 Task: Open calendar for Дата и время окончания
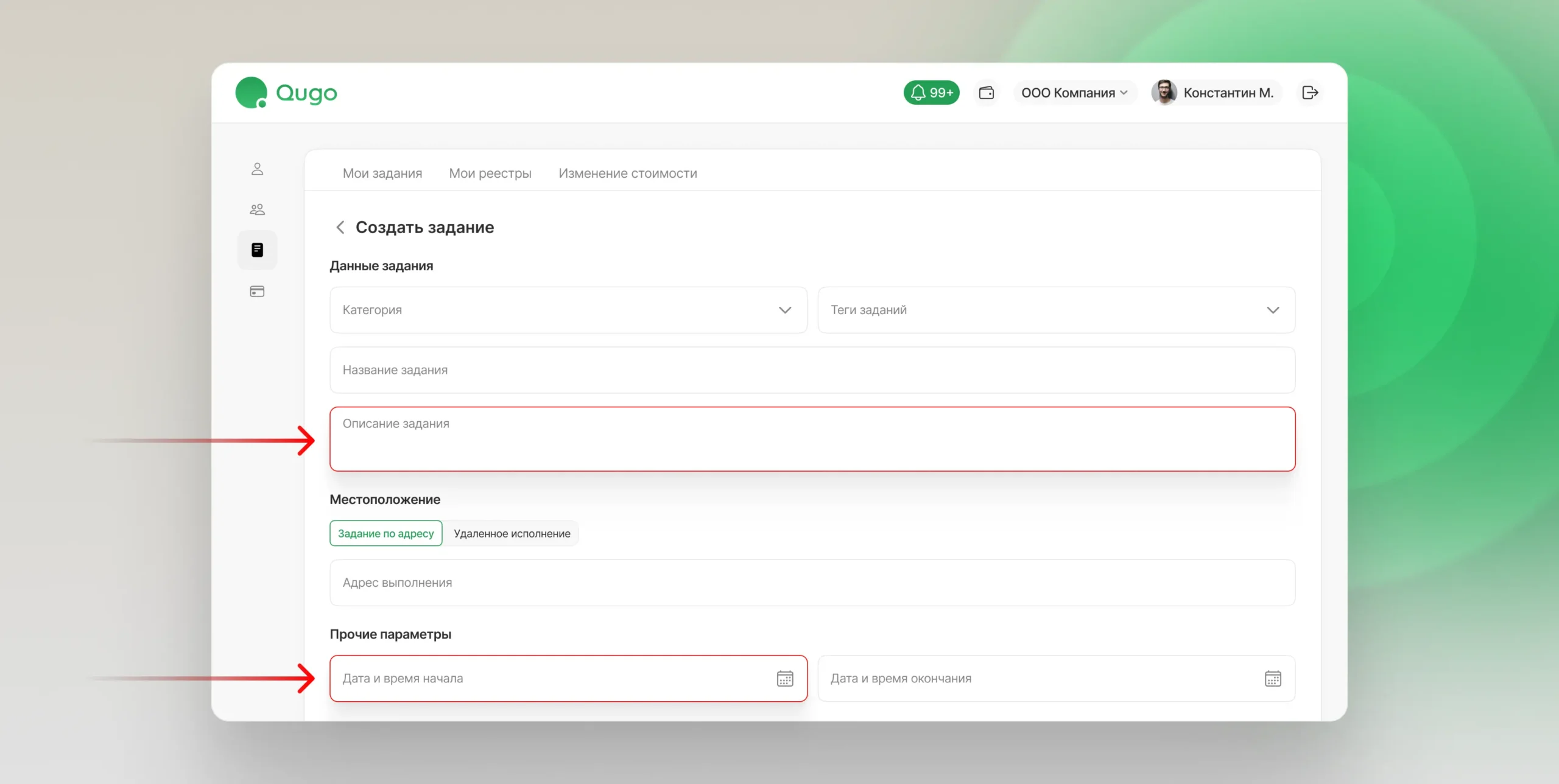1273,678
